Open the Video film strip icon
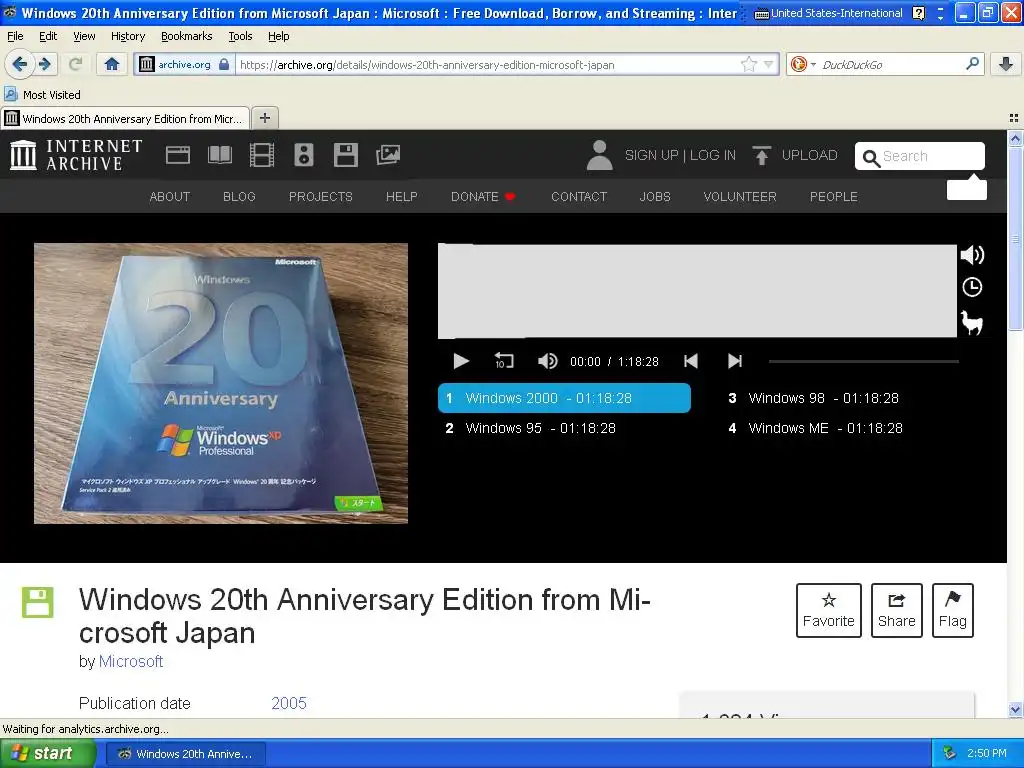Image resolution: width=1024 pixels, height=768 pixels. (262, 155)
